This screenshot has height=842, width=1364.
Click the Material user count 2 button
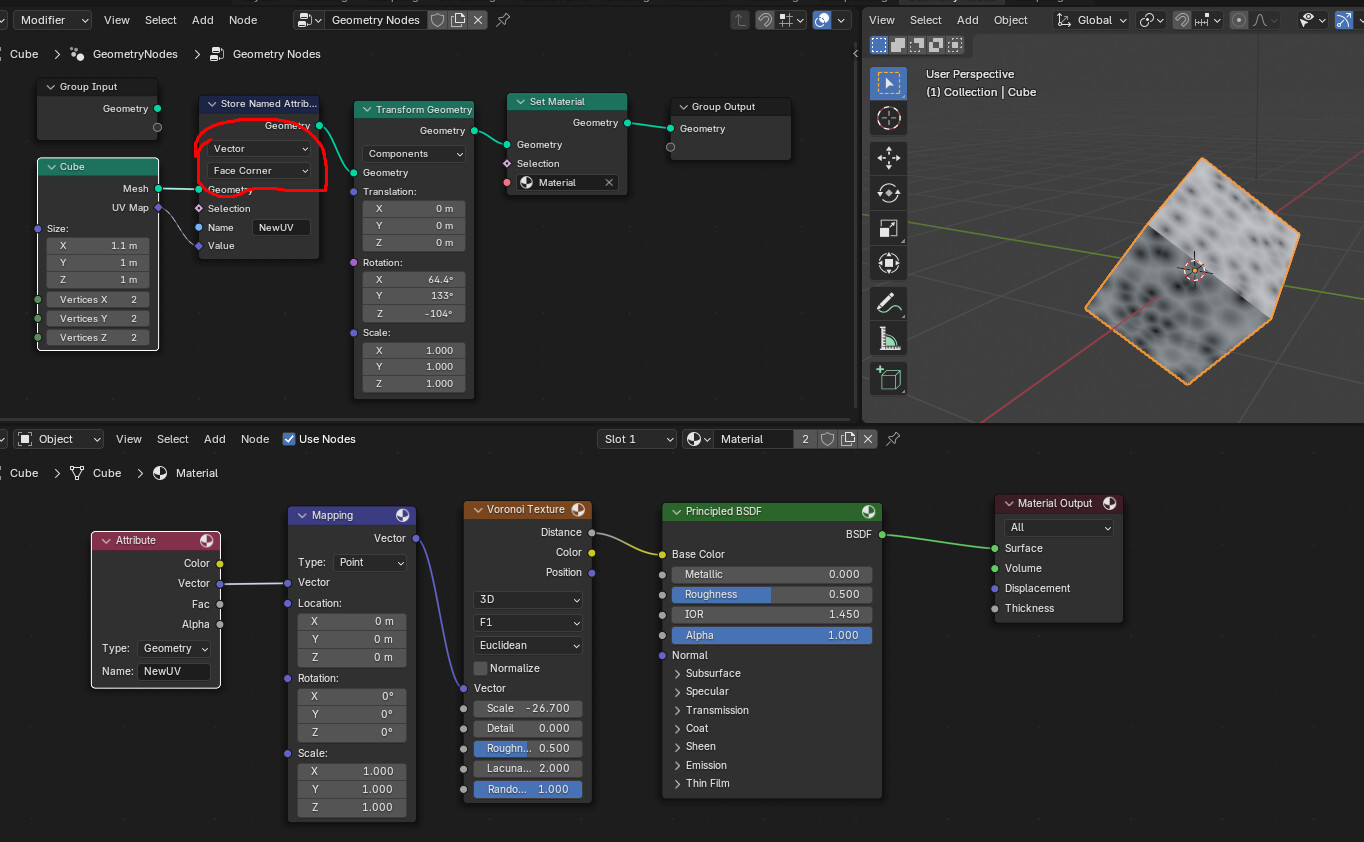point(806,439)
